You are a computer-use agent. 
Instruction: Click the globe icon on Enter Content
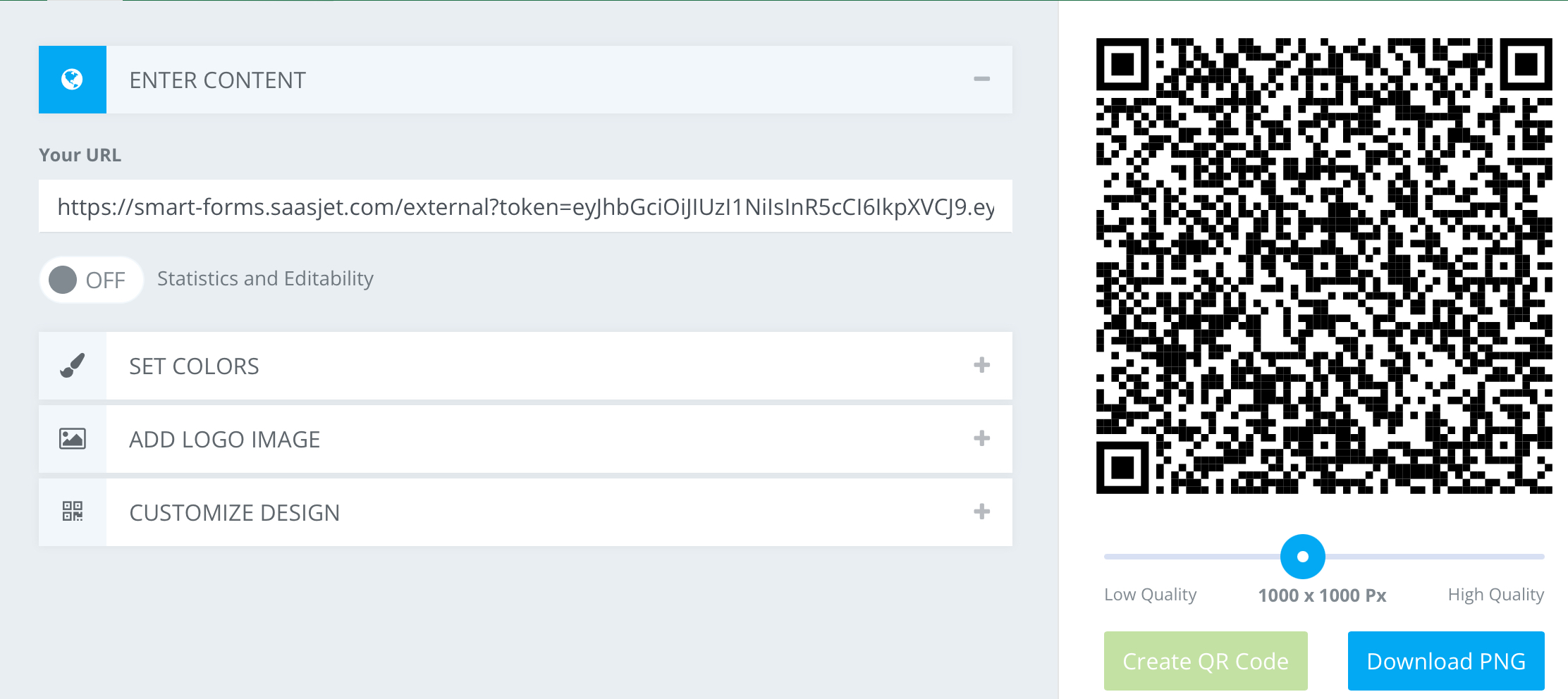[x=72, y=80]
